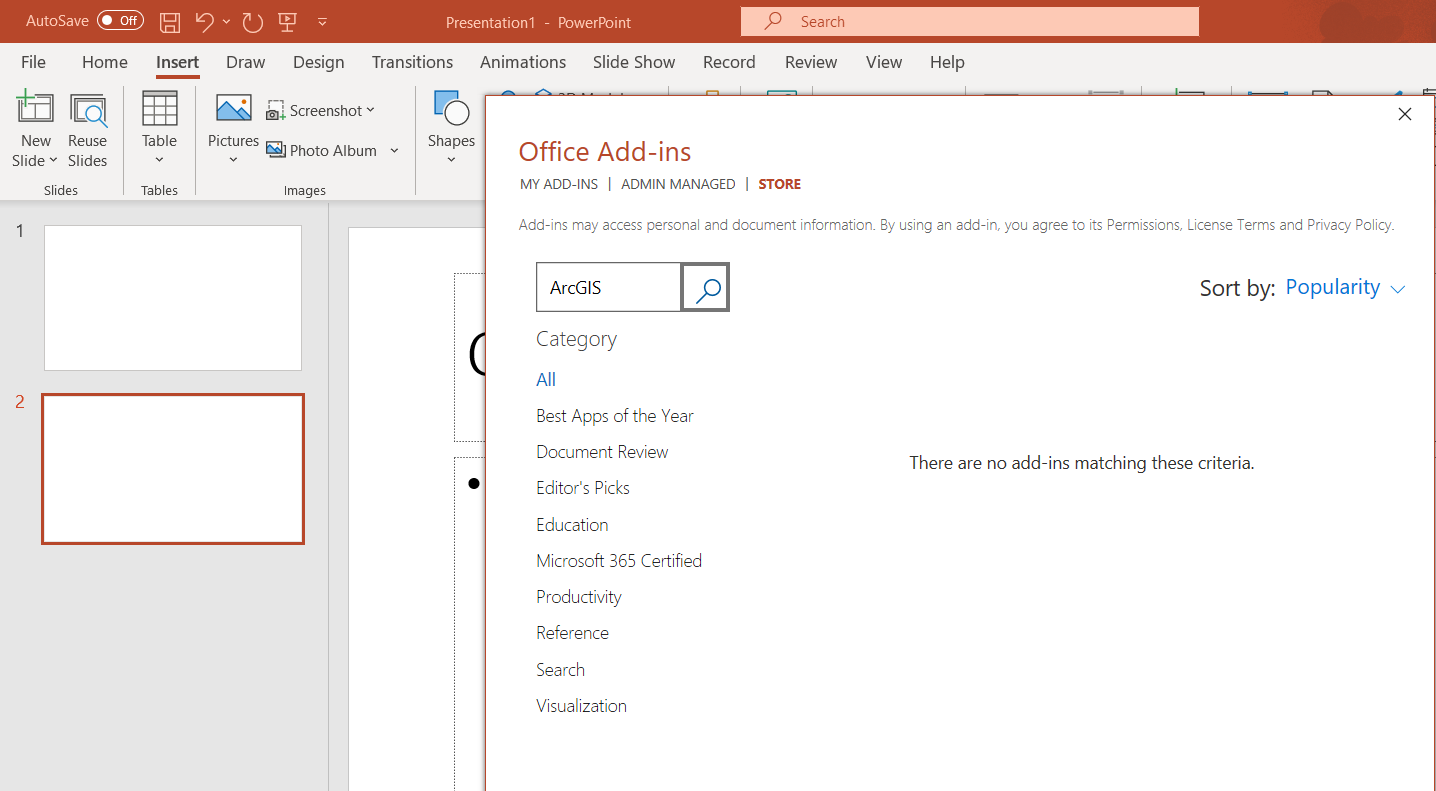
Task: Click the 'Office Add-ins' dialog title
Action: pos(605,152)
